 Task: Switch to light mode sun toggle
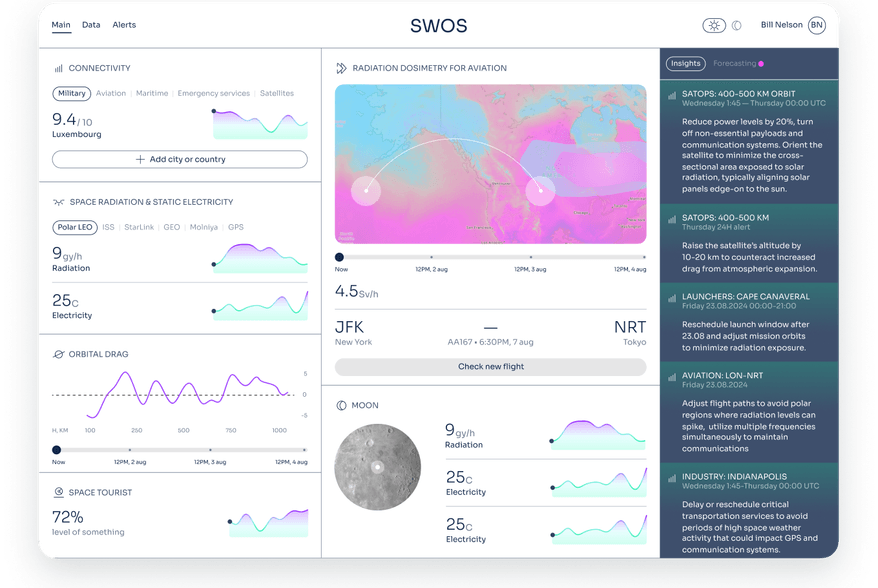tap(714, 25)
